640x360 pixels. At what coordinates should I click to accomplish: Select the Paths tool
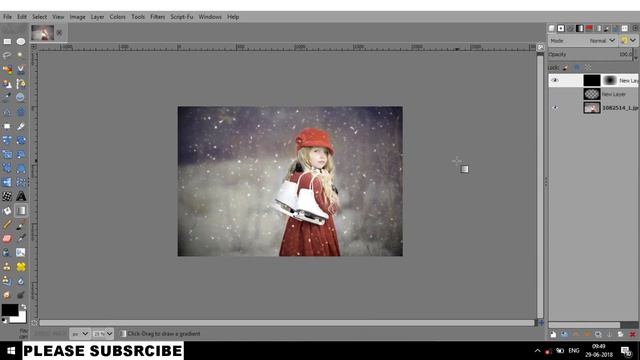pyautogui.click(x=21, y=84)
